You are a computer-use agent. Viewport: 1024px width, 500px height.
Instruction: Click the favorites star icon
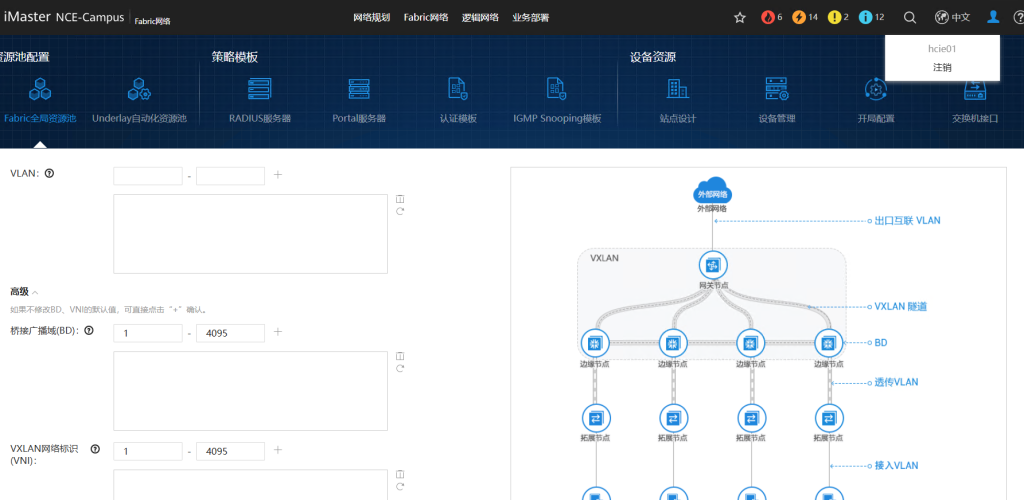(740, 17)
